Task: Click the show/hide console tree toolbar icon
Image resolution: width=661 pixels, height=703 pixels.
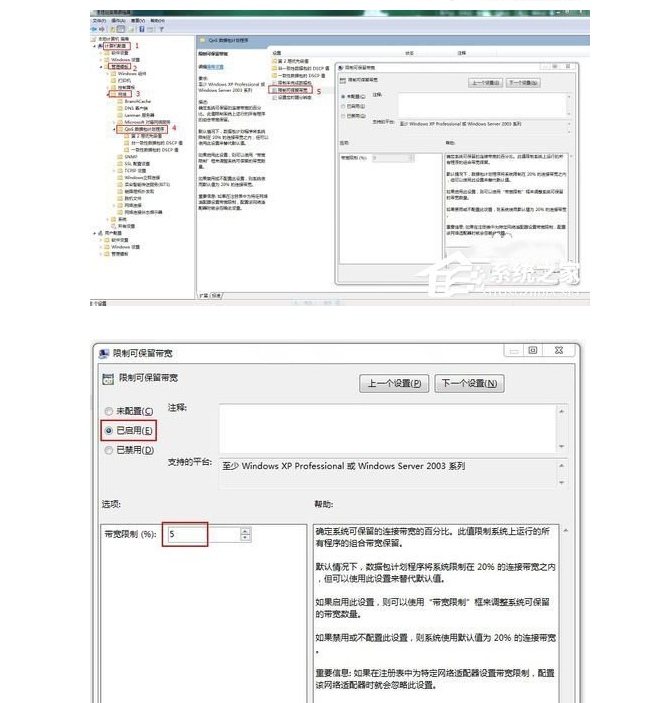Action: click(121, 29)
